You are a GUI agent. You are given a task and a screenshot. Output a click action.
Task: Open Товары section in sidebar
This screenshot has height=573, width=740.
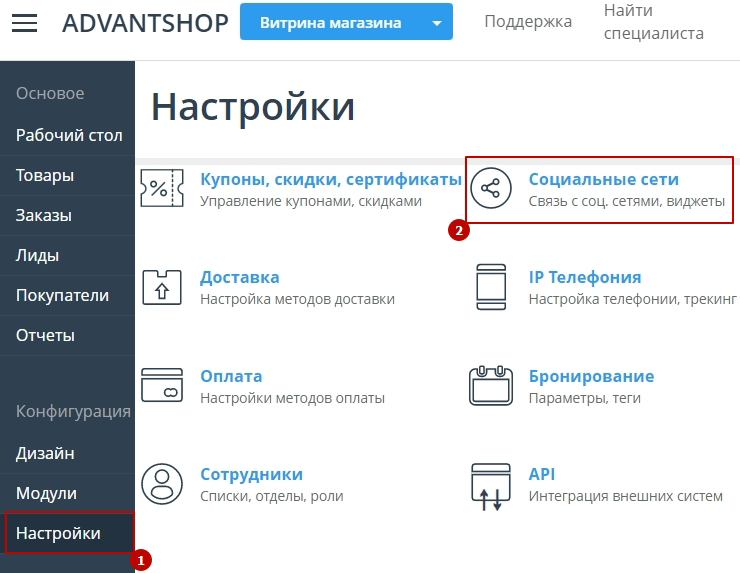pos(45,175)
